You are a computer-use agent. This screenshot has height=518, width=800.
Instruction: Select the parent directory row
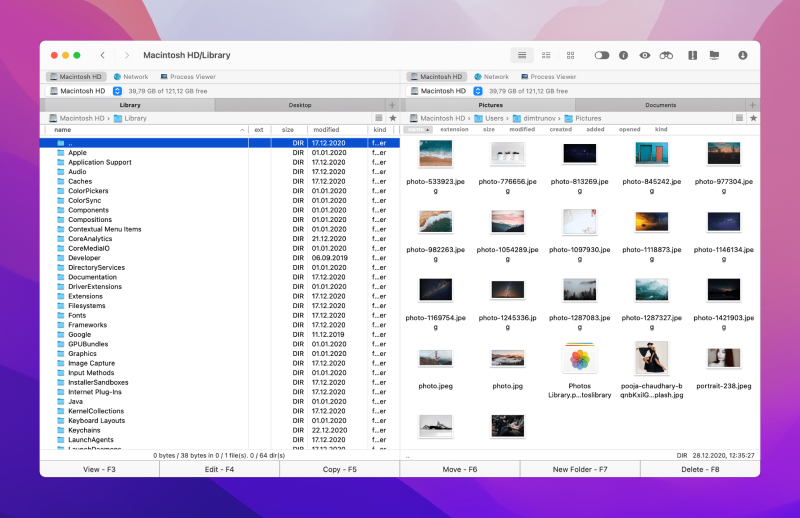219,143
